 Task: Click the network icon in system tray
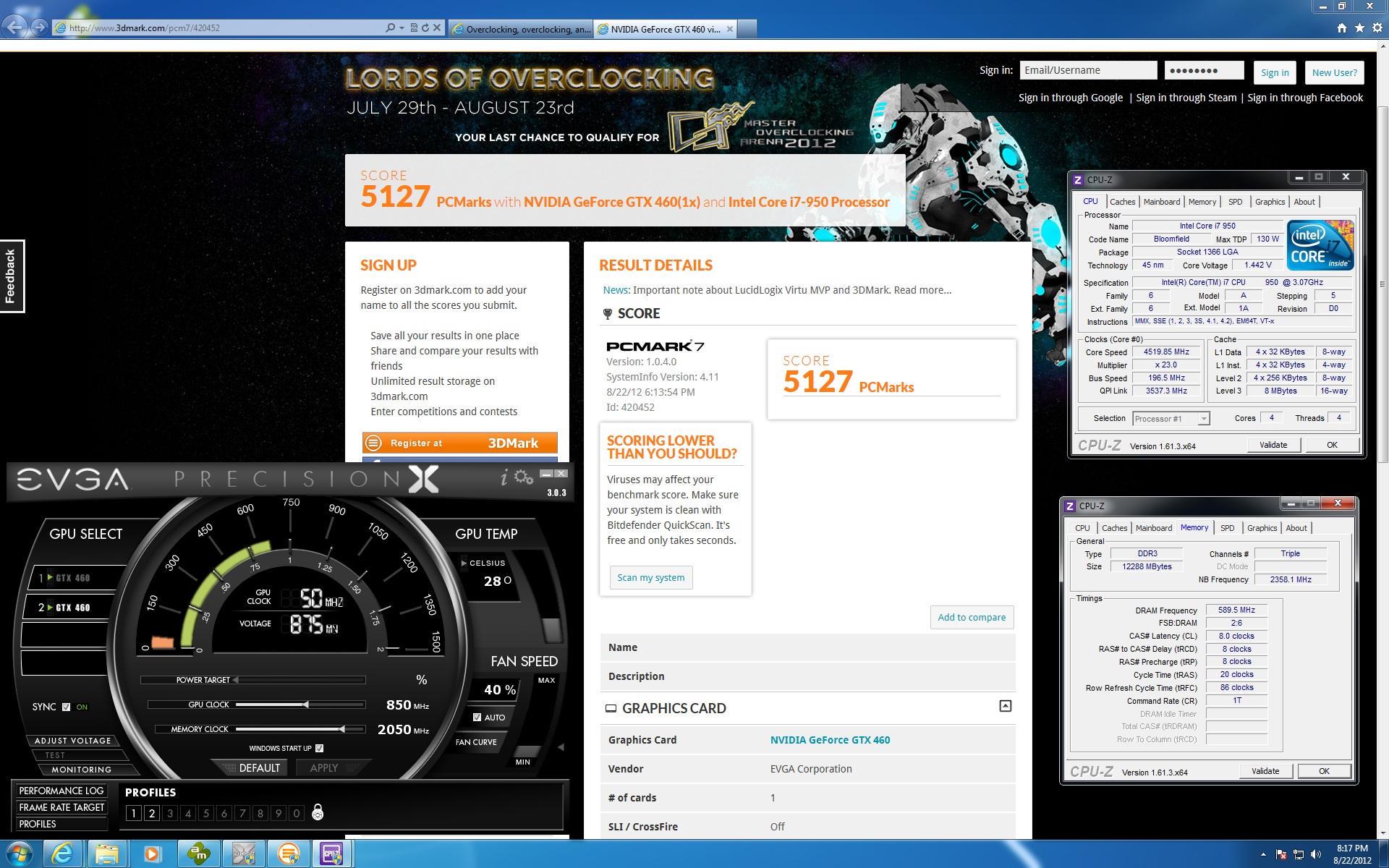(x=1299, y=854)
